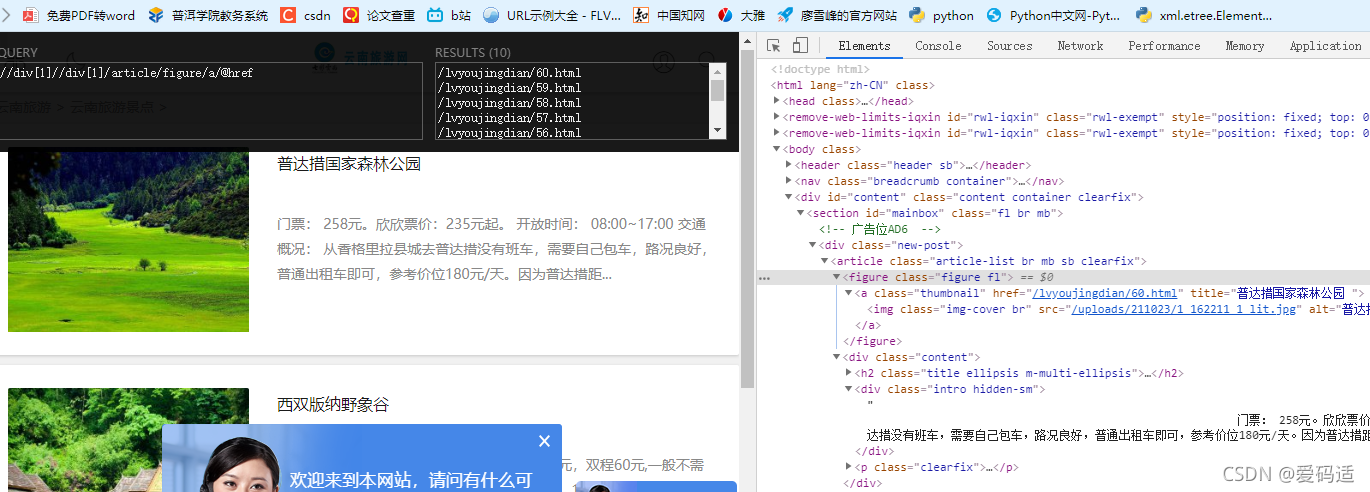Select result /lvyoujingdian/60.html in RESULTS
Screen dimensions: 1370x492
point(509,73)
